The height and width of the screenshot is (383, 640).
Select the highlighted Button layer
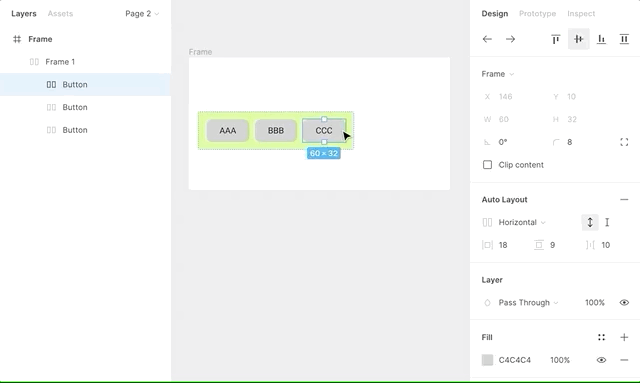[x=85, y=85]
